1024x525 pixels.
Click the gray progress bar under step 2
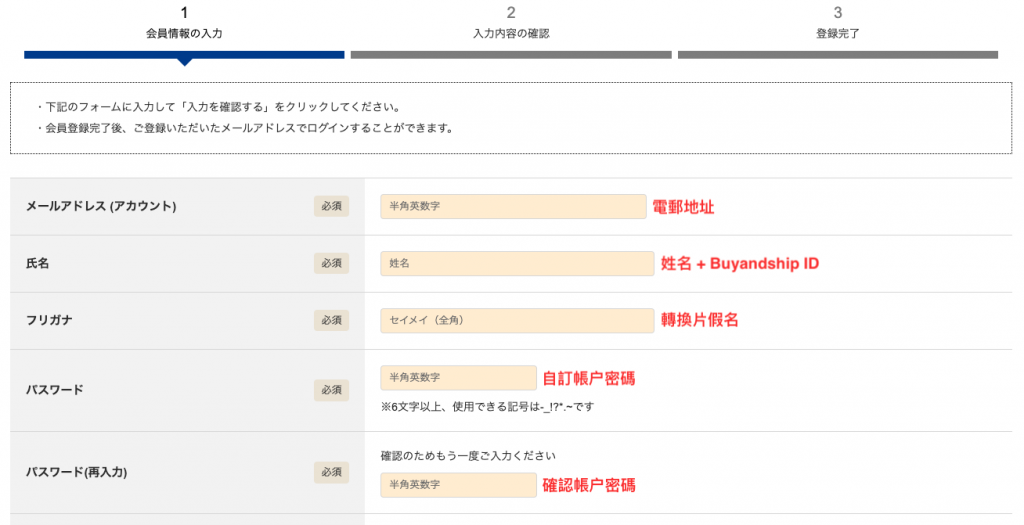pos(511,54)
